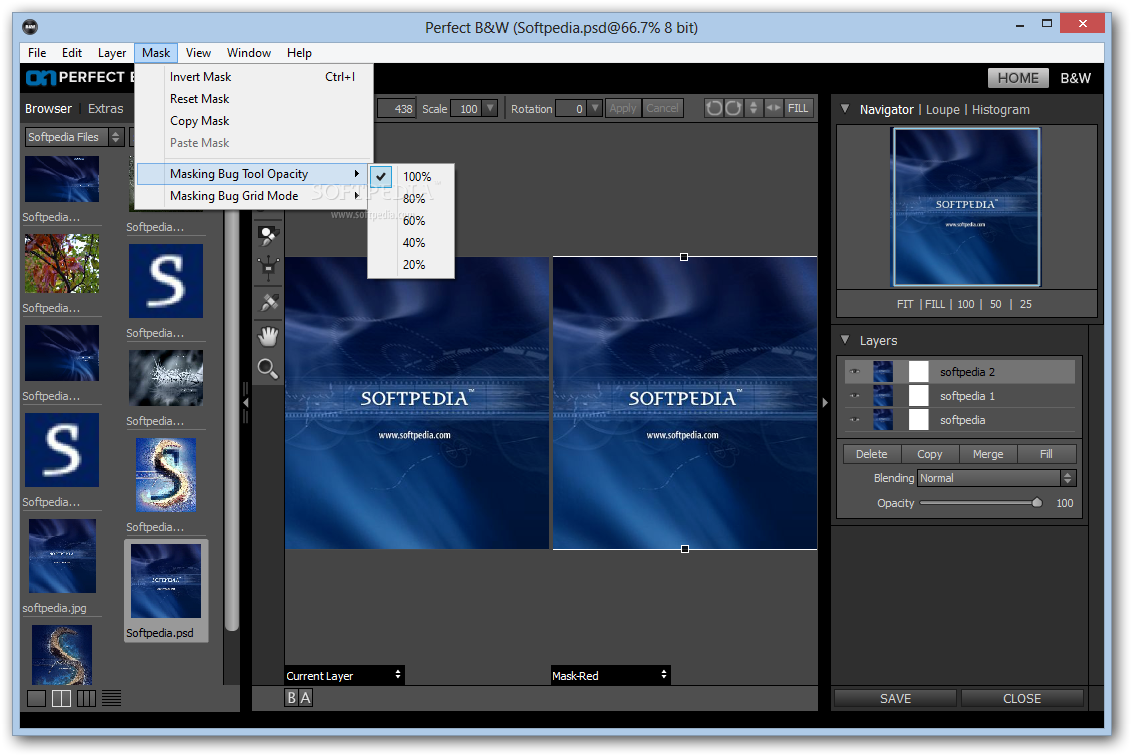Switch browser to list view
This screenshot has width=1132, height=756.
point(111,698)
